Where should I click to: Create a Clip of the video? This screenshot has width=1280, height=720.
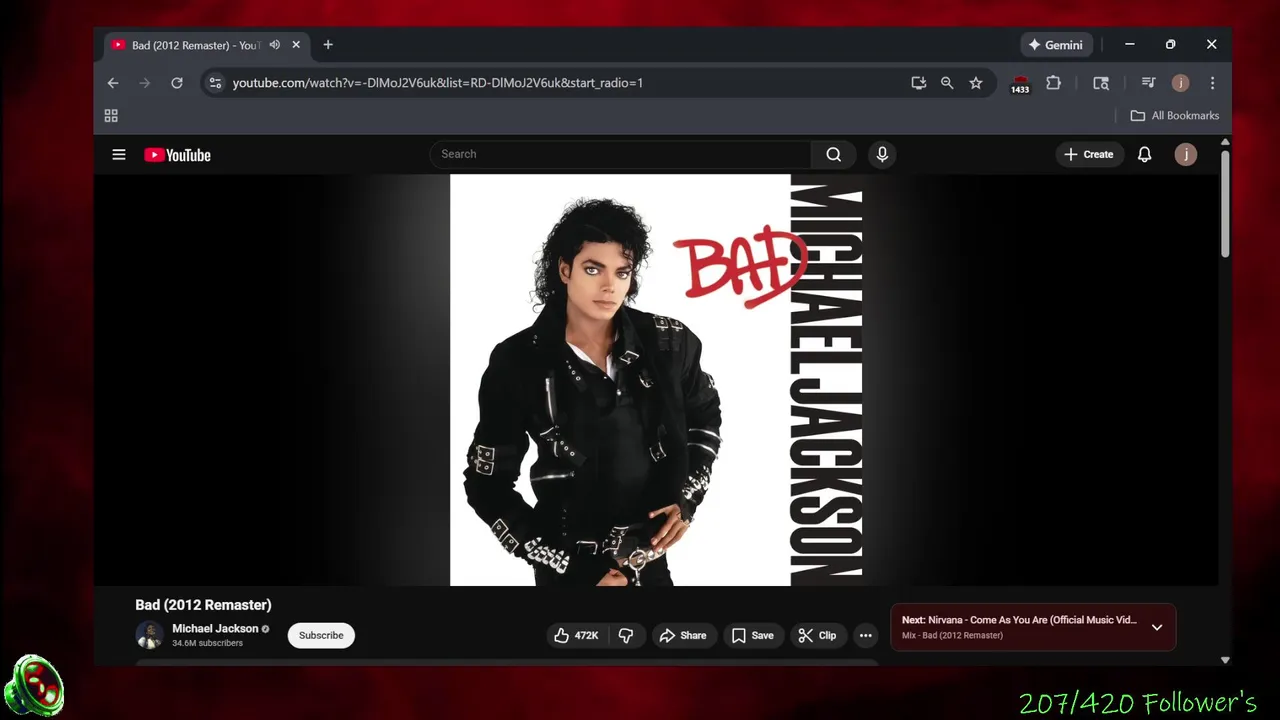[817, 636]
